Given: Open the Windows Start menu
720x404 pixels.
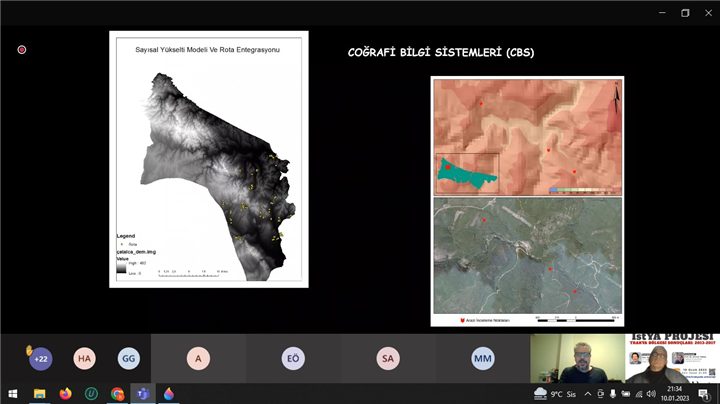Looking at the screenshot, I should pyautogui.click(x=13, y=394).
